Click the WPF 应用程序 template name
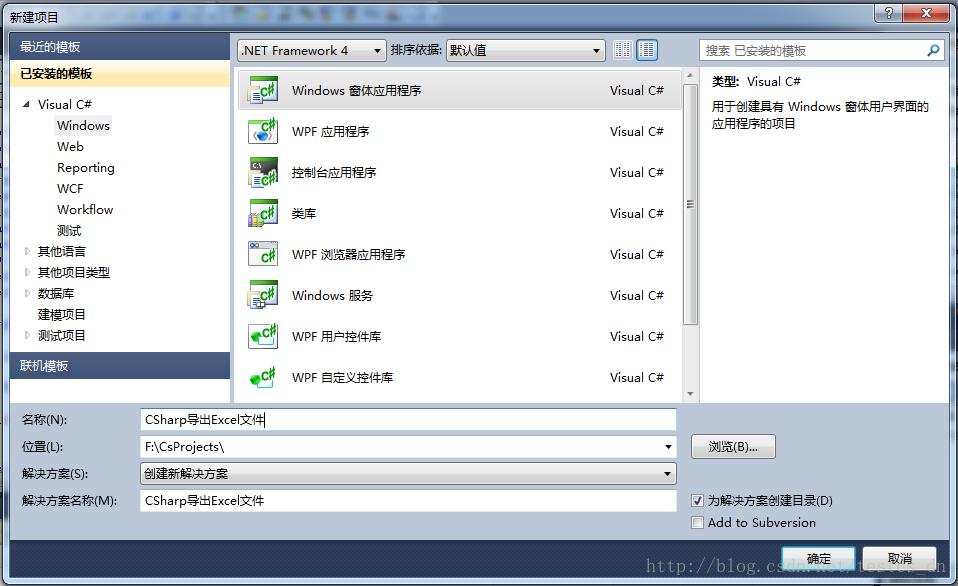Screen dimensions: 958x586 (x=331, y=131)
